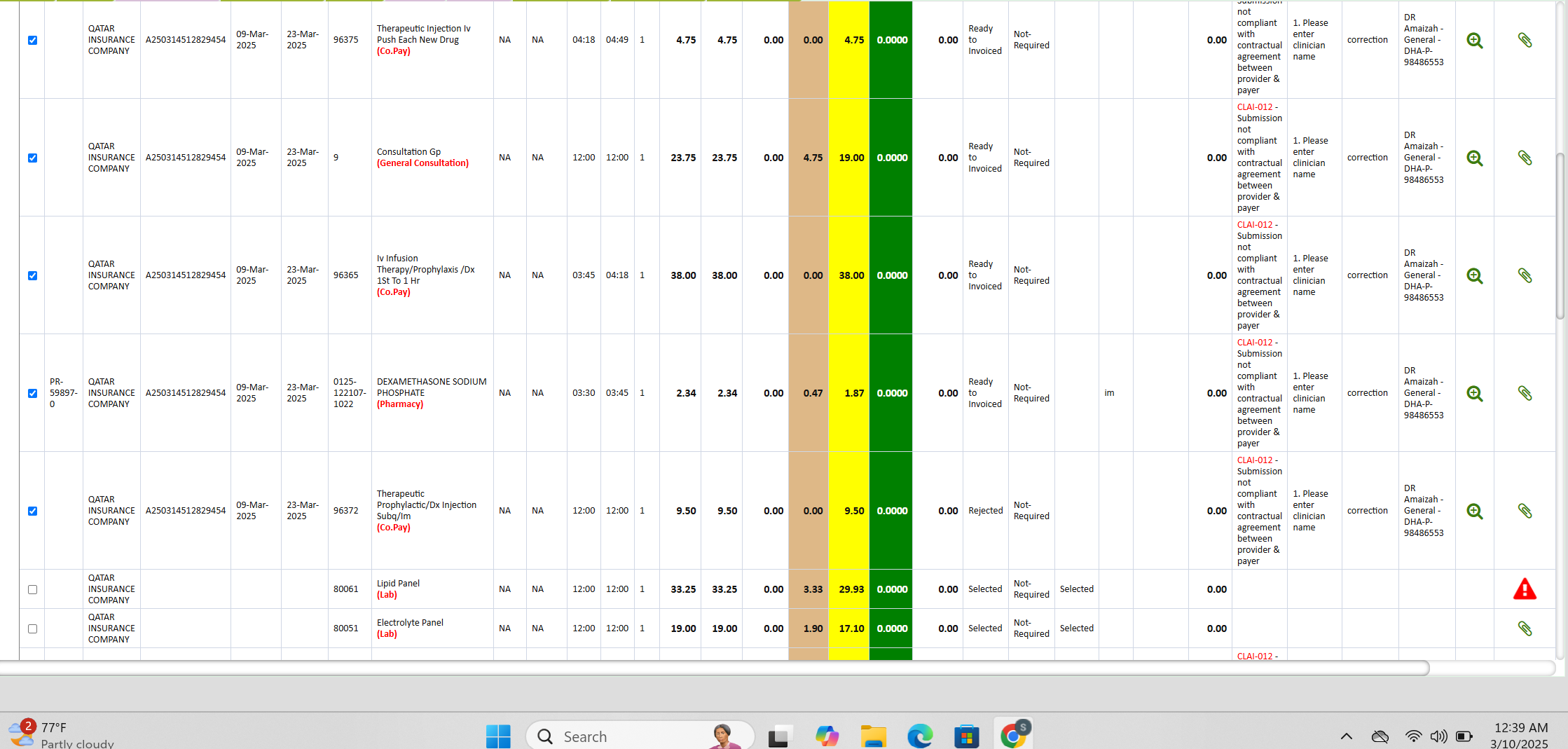Open magnifier details for code 96375 row
Image resolution: width=1568 pixels, height=749 pixels.
[x=1474, y=41]
